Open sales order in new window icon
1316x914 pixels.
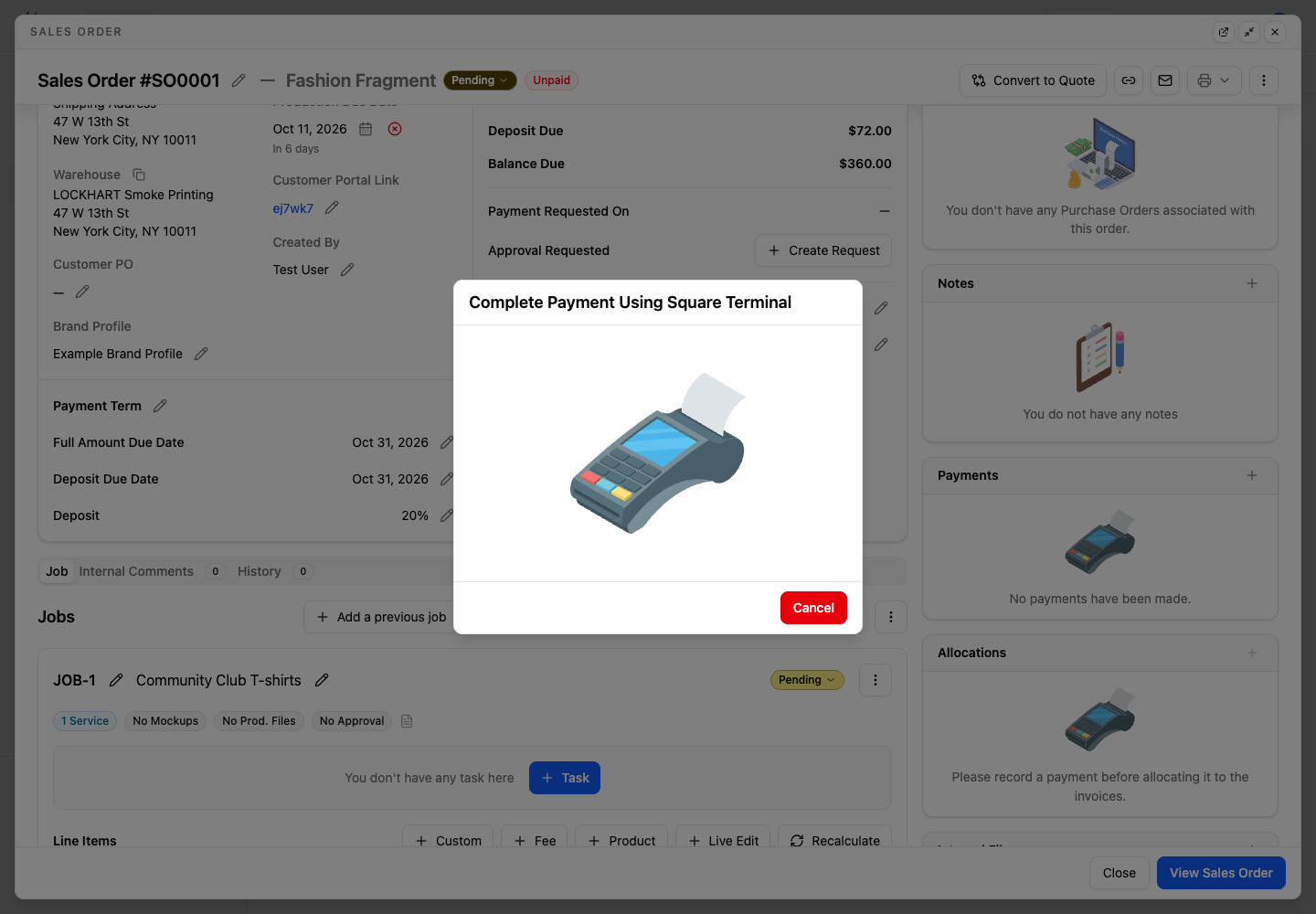click(x=1224, y=32)
